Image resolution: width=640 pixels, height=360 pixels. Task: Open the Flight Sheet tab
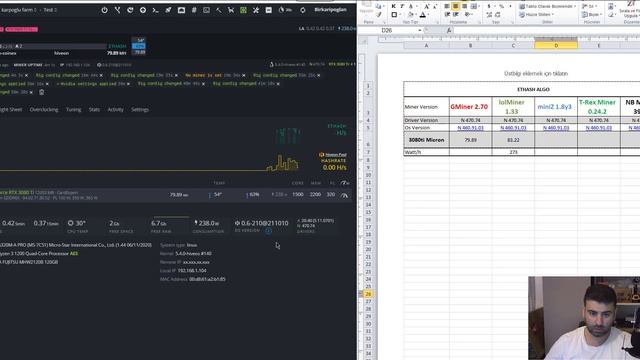pos(11,109)
